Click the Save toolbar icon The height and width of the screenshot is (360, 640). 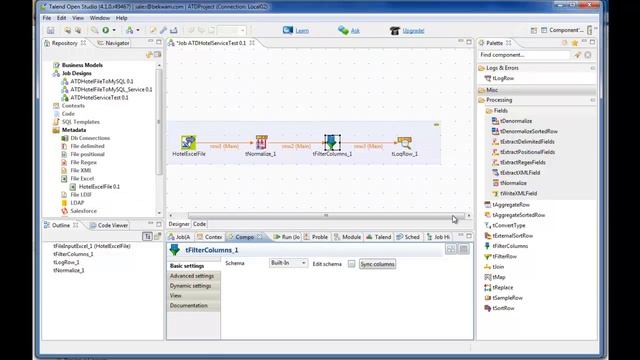(51, 31)
